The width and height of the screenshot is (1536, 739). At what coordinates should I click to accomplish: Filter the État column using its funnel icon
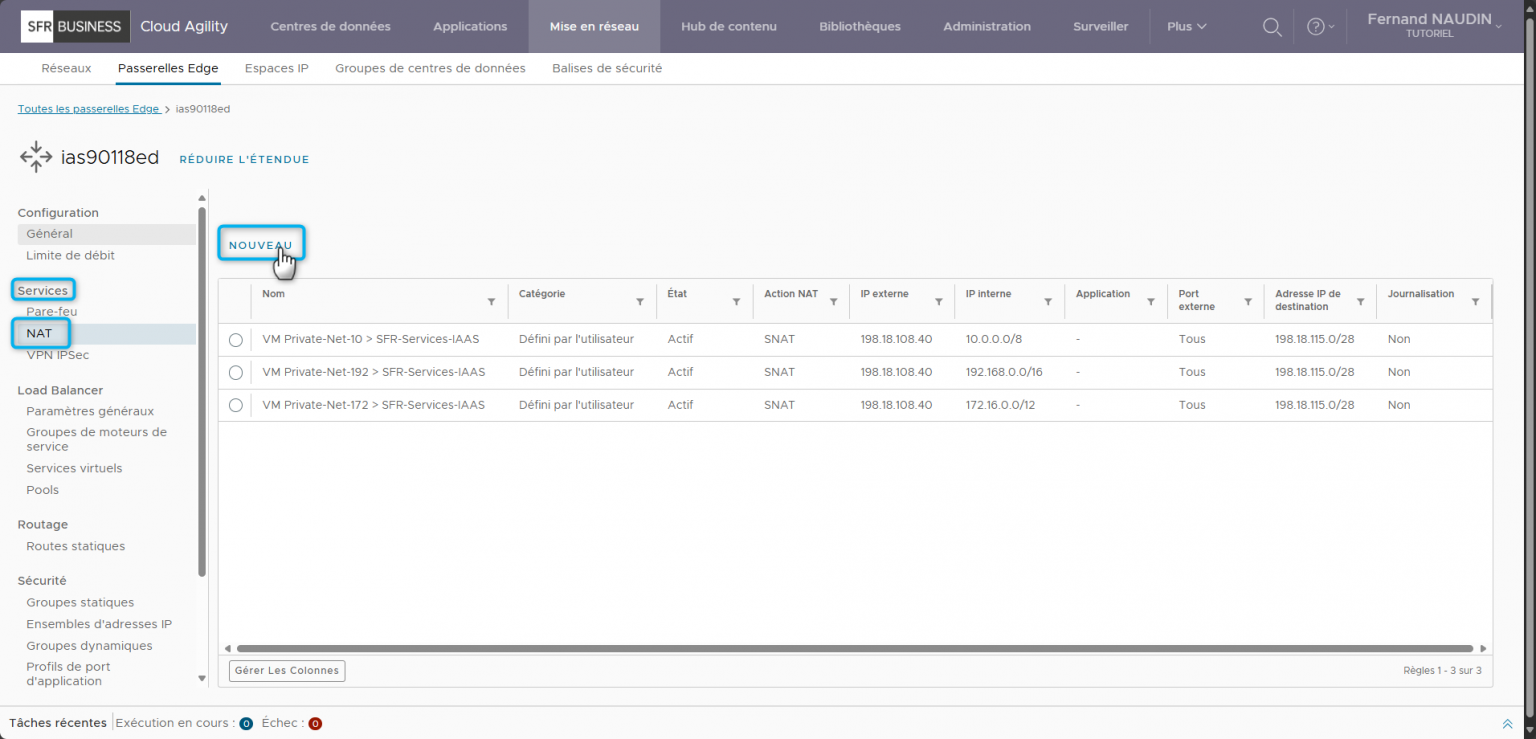736,301
